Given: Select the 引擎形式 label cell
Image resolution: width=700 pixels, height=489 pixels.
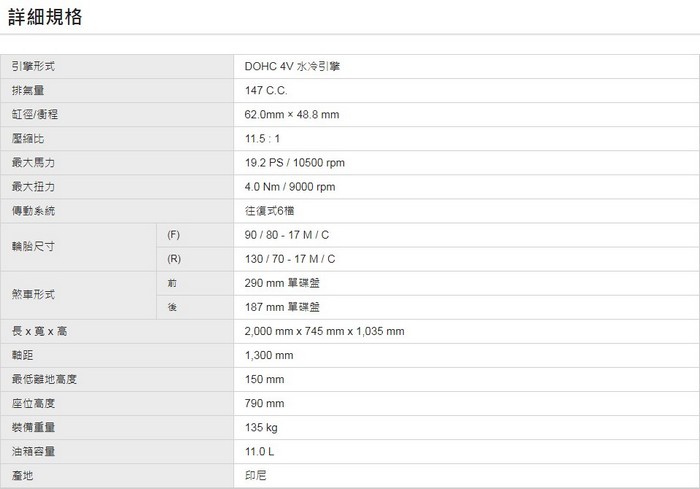Looking at the screenshot, I should tap(32, 66).
